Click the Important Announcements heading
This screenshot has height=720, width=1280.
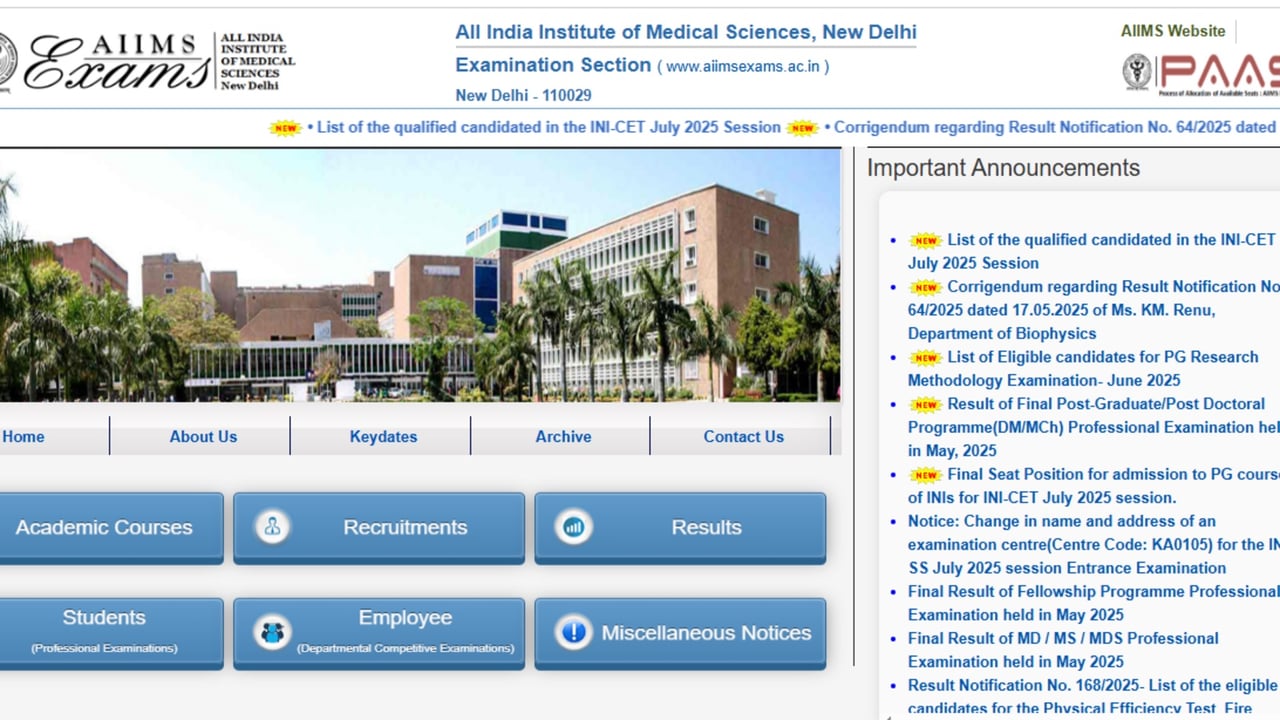1003,168
